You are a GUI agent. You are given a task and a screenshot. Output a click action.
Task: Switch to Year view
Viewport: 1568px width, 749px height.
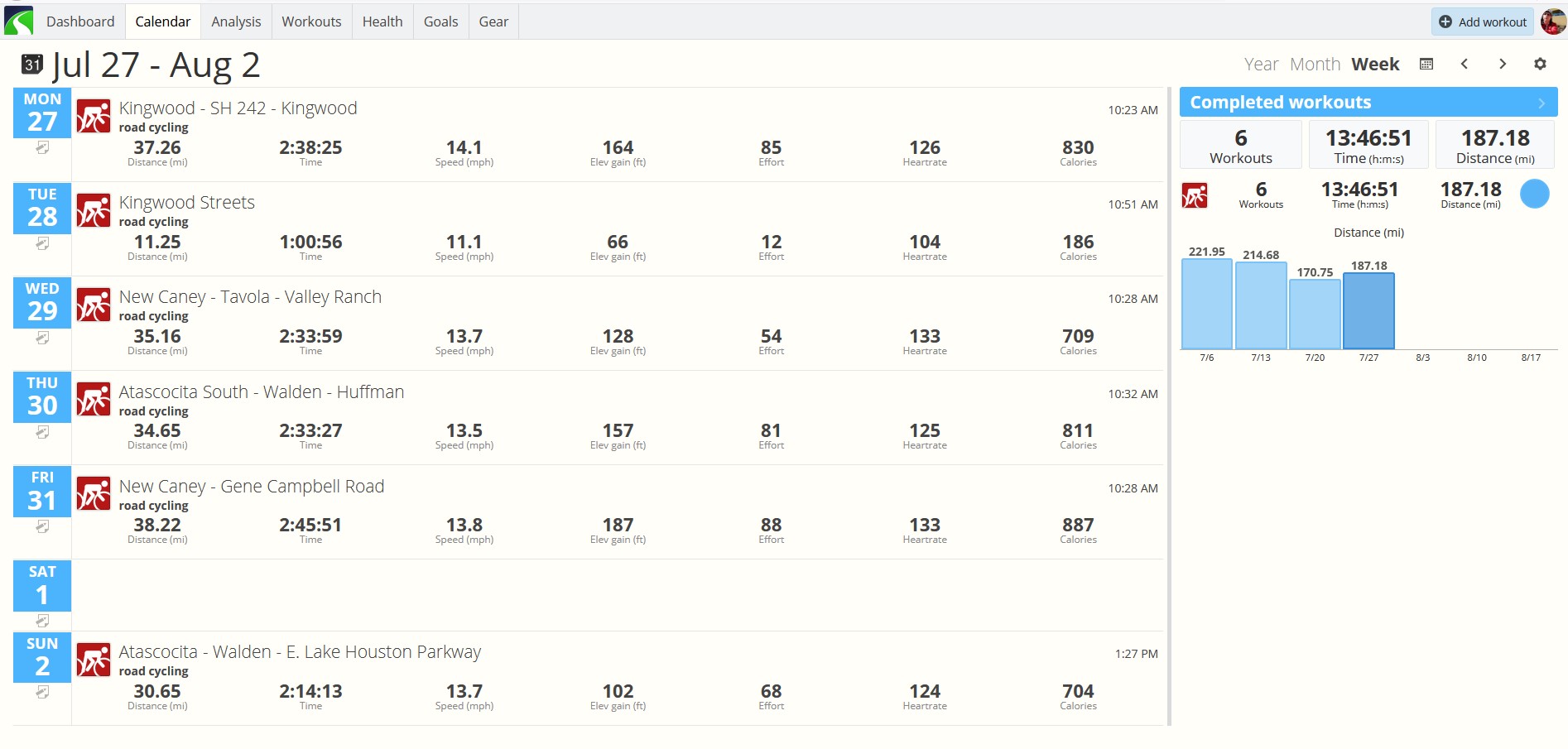(x=1261, y=64)
